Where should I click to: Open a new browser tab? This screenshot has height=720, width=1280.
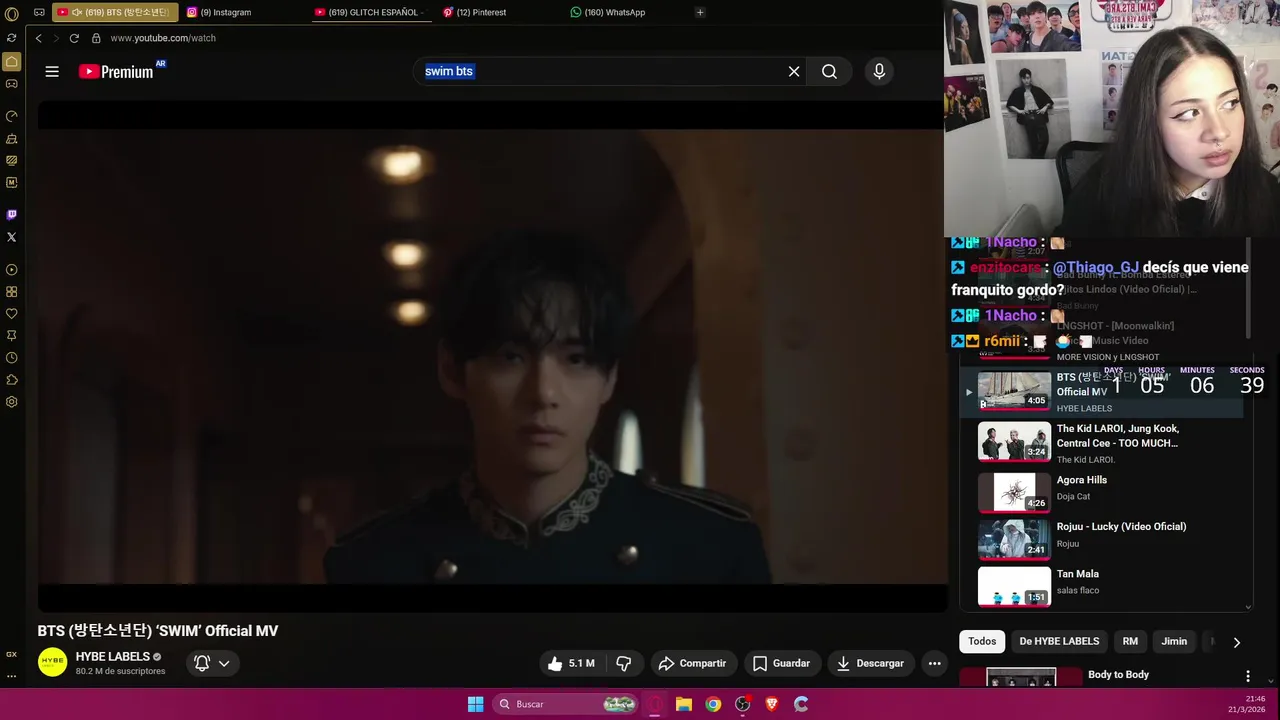pyautogui.click(x=700, y=12)
